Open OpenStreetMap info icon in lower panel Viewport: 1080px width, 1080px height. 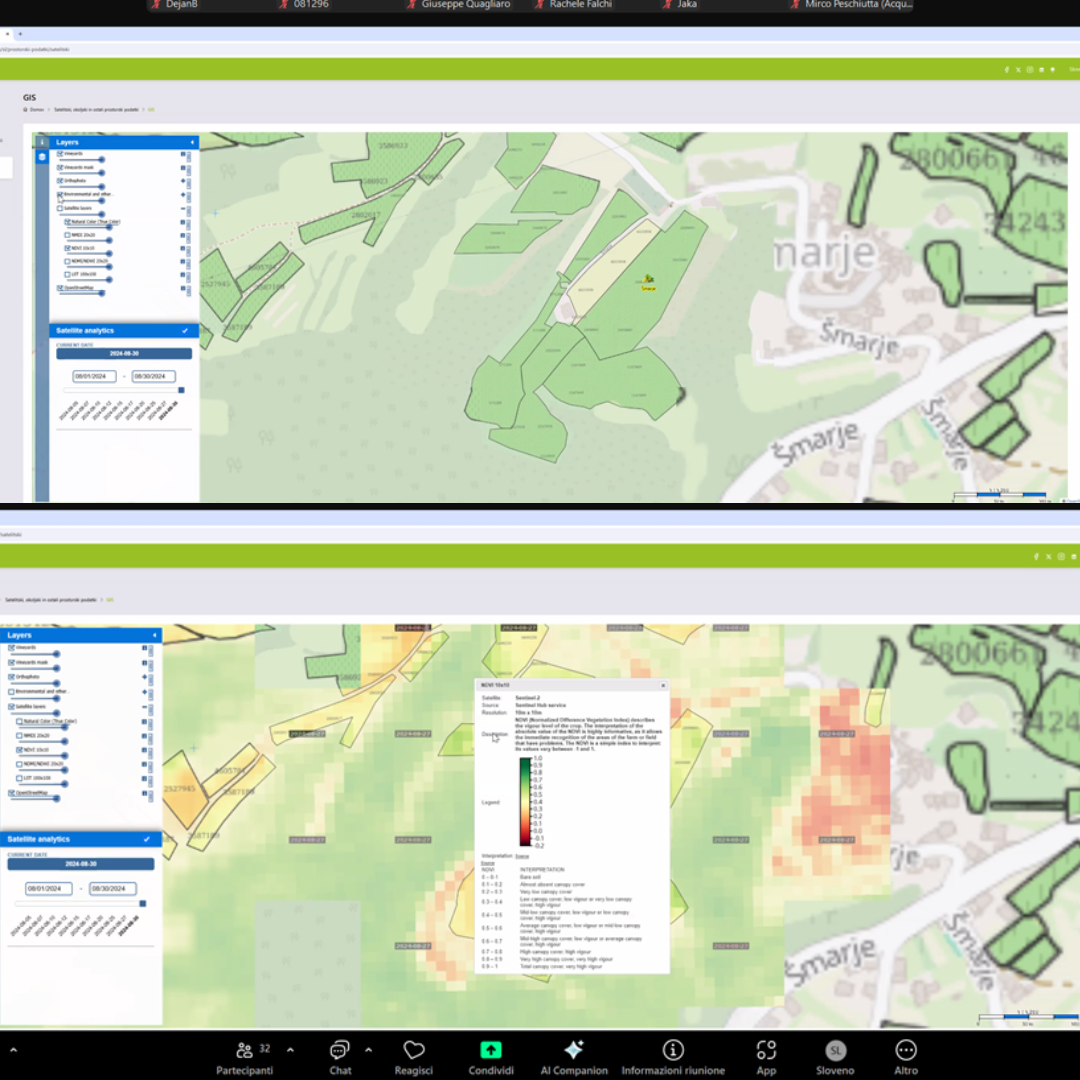[x=145, y=793]
